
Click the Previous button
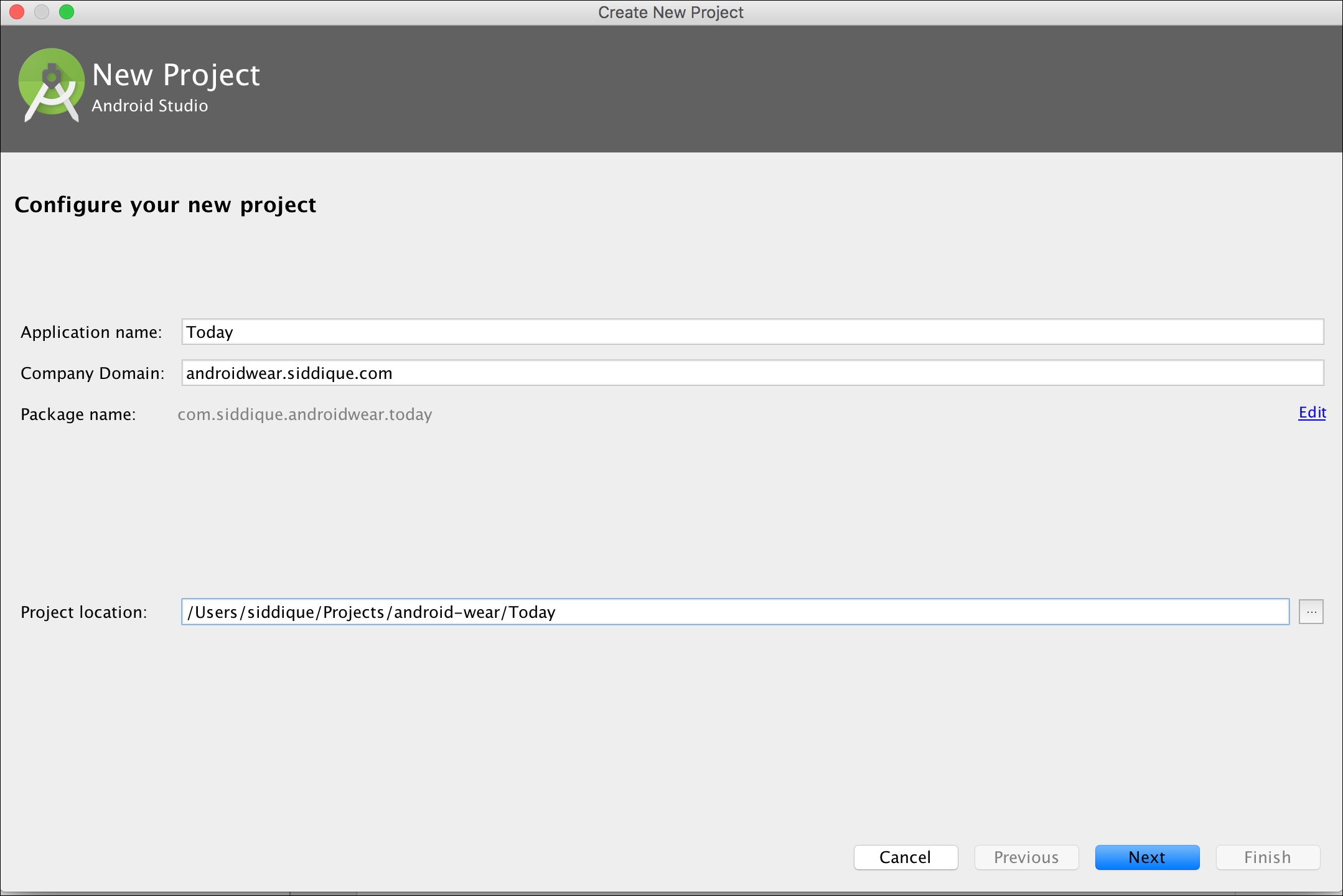[x=1026, y=857]
